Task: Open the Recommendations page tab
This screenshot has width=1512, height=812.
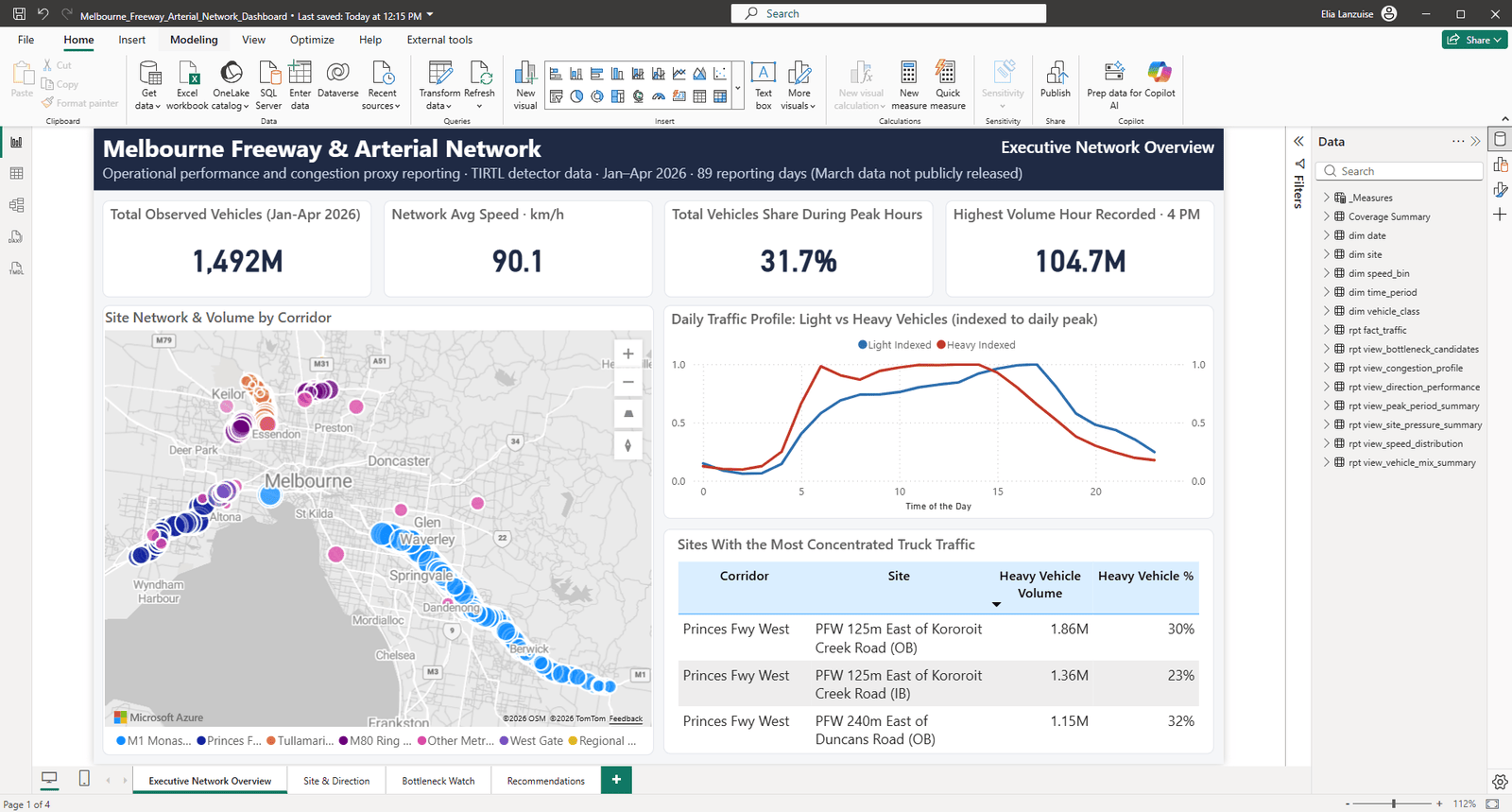Action: point(546,781)
